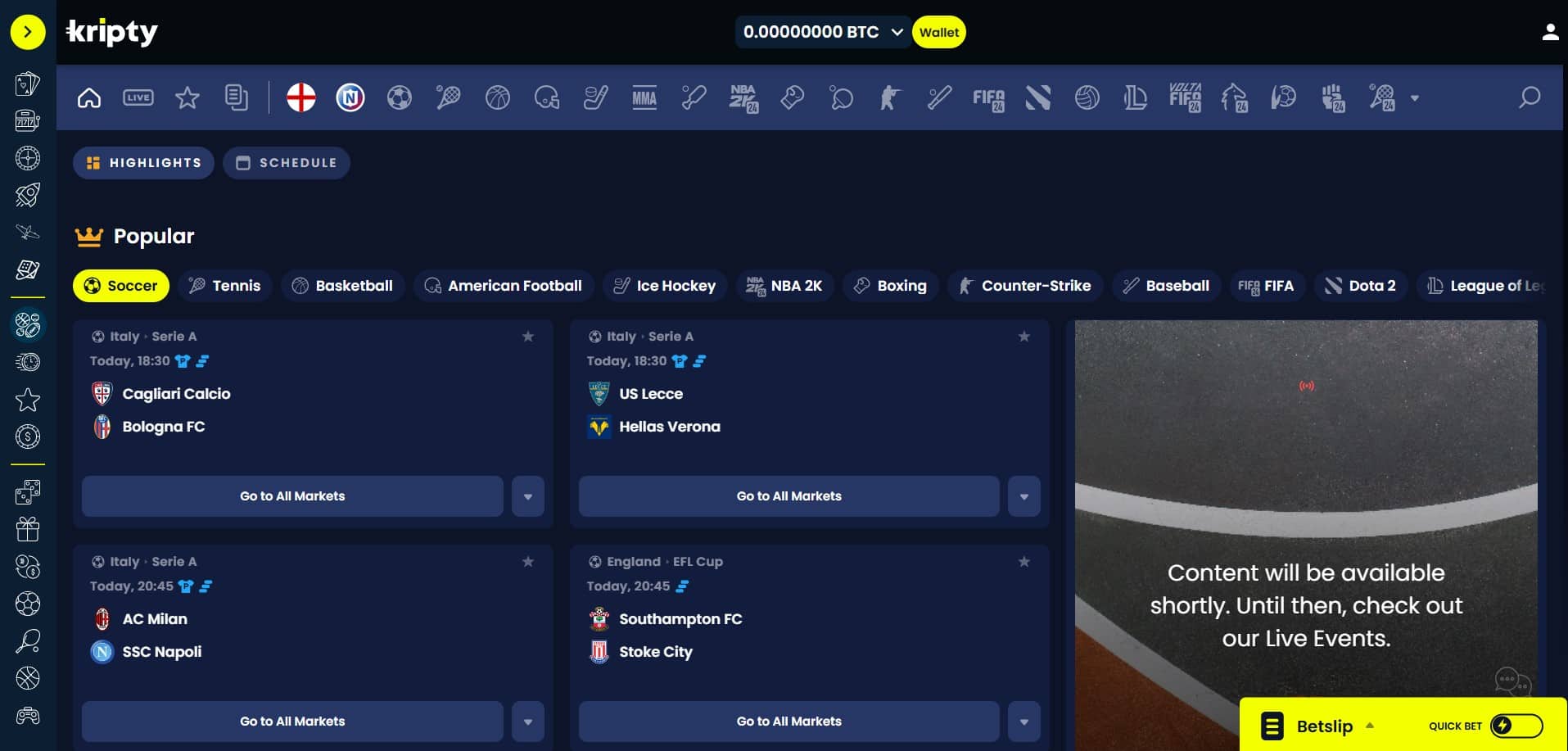
Task: Open favorites star in sports navigation bar
Action: click(x=188, y=98)
